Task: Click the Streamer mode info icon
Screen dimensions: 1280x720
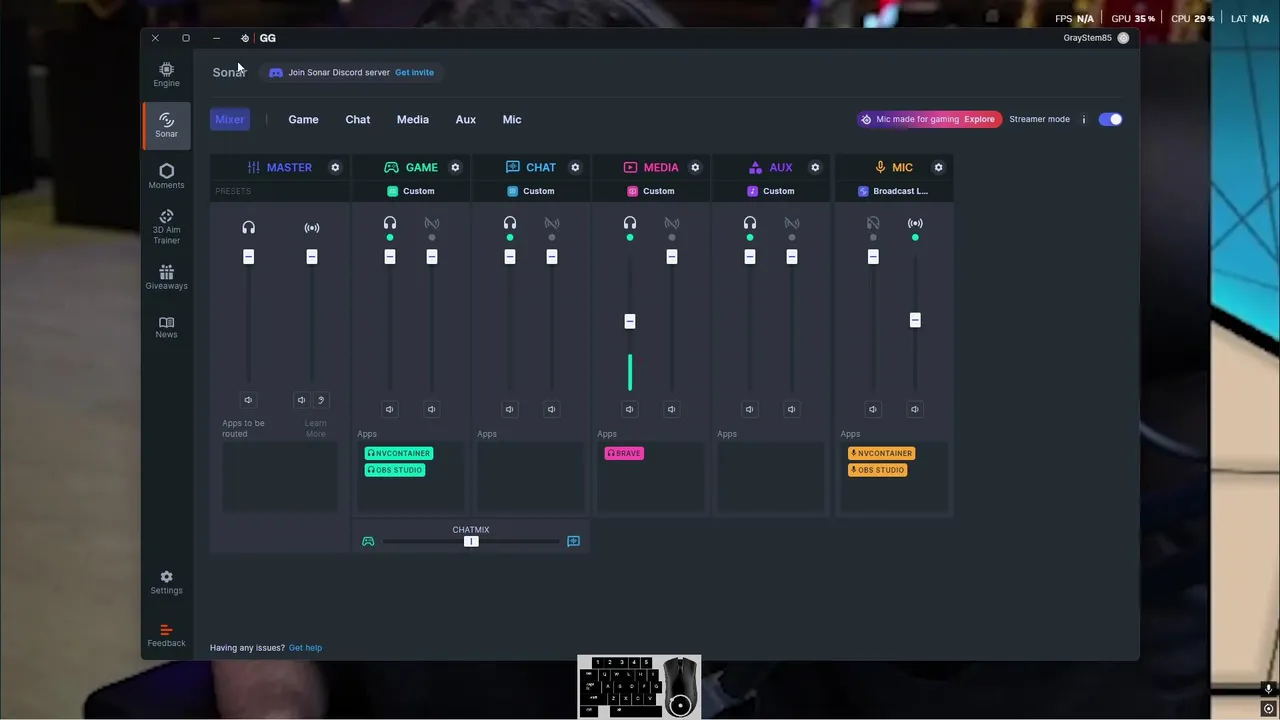Action: [x=1083, y=119]
